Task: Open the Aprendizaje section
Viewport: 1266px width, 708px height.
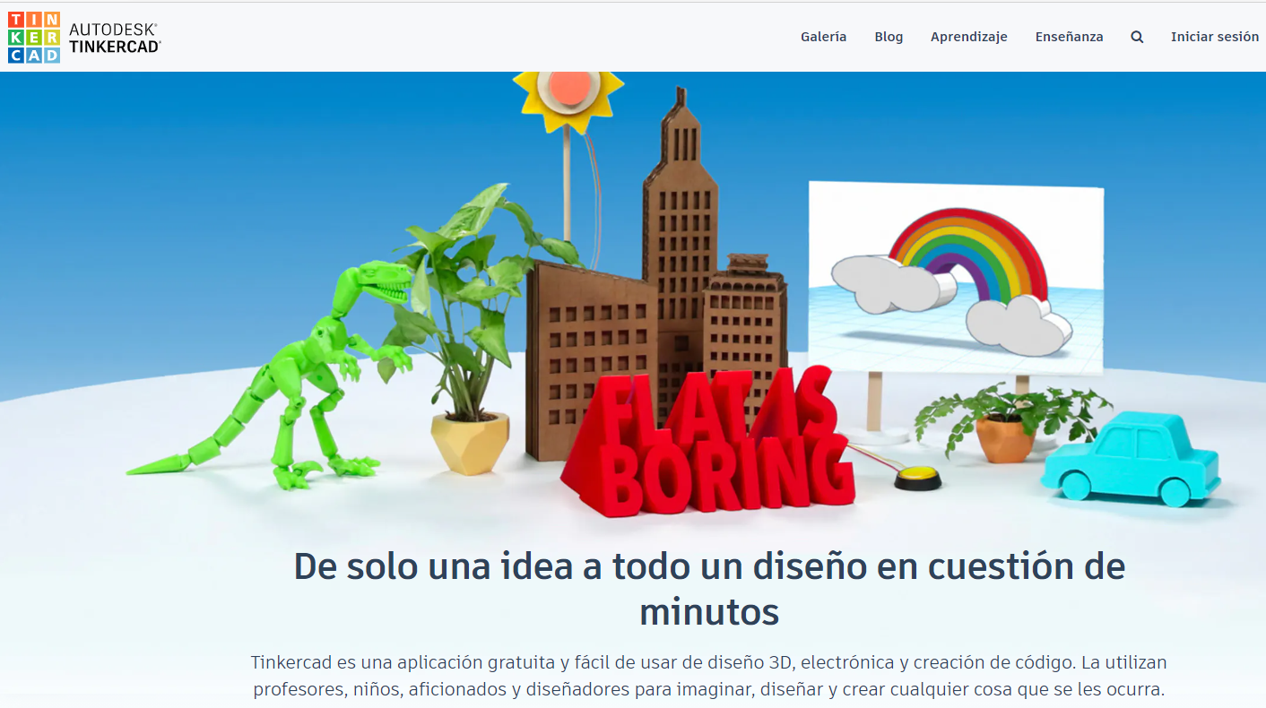Action: pyautogui.click(x=968, y=37)
